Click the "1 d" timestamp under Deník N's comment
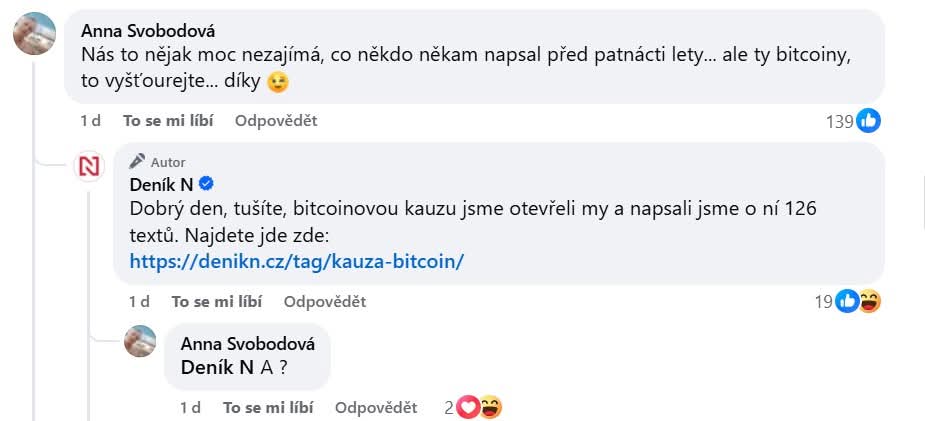925x421 pixels. (139, 301)
